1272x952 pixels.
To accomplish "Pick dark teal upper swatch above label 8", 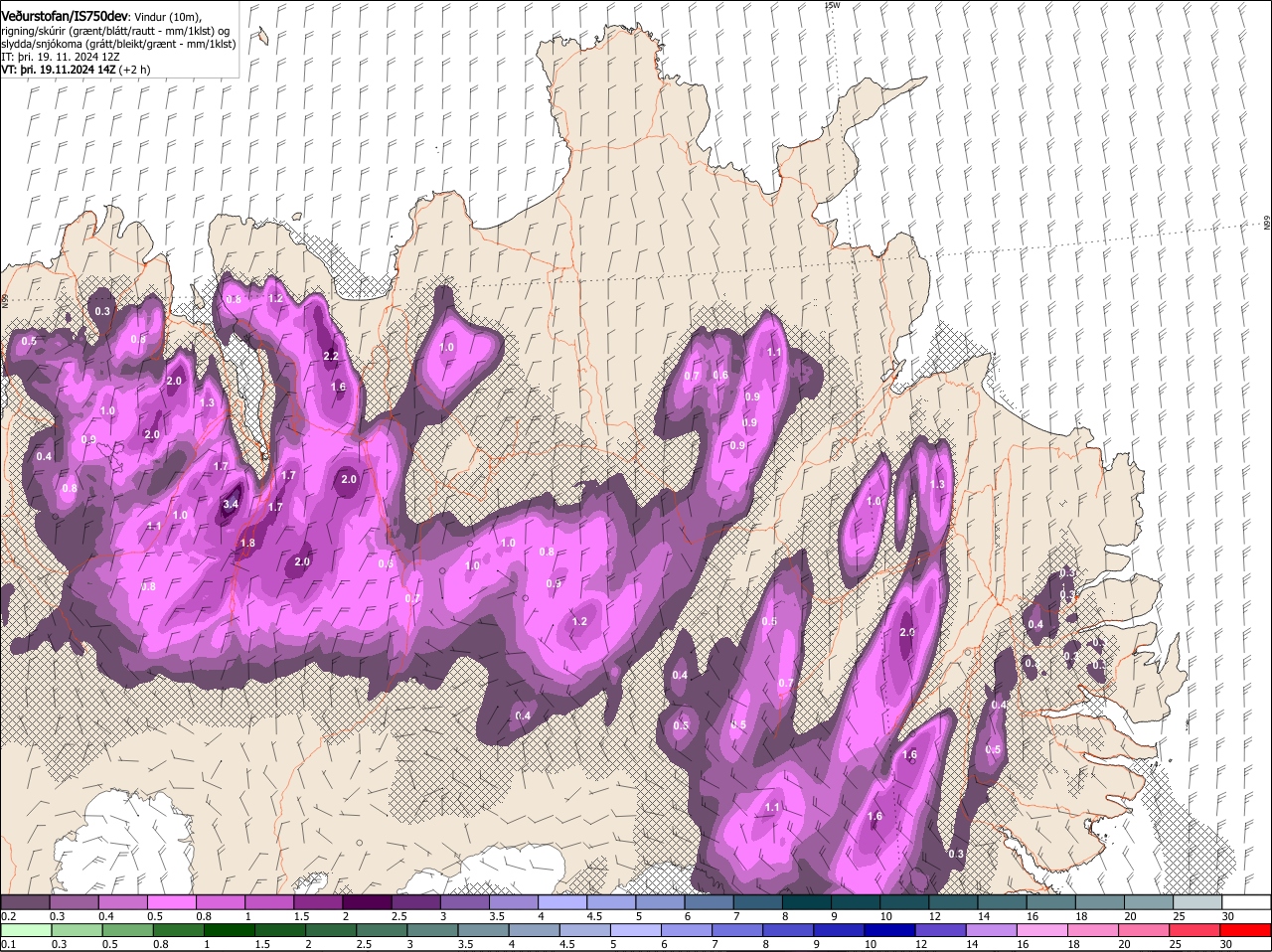I will pos(806,902).
